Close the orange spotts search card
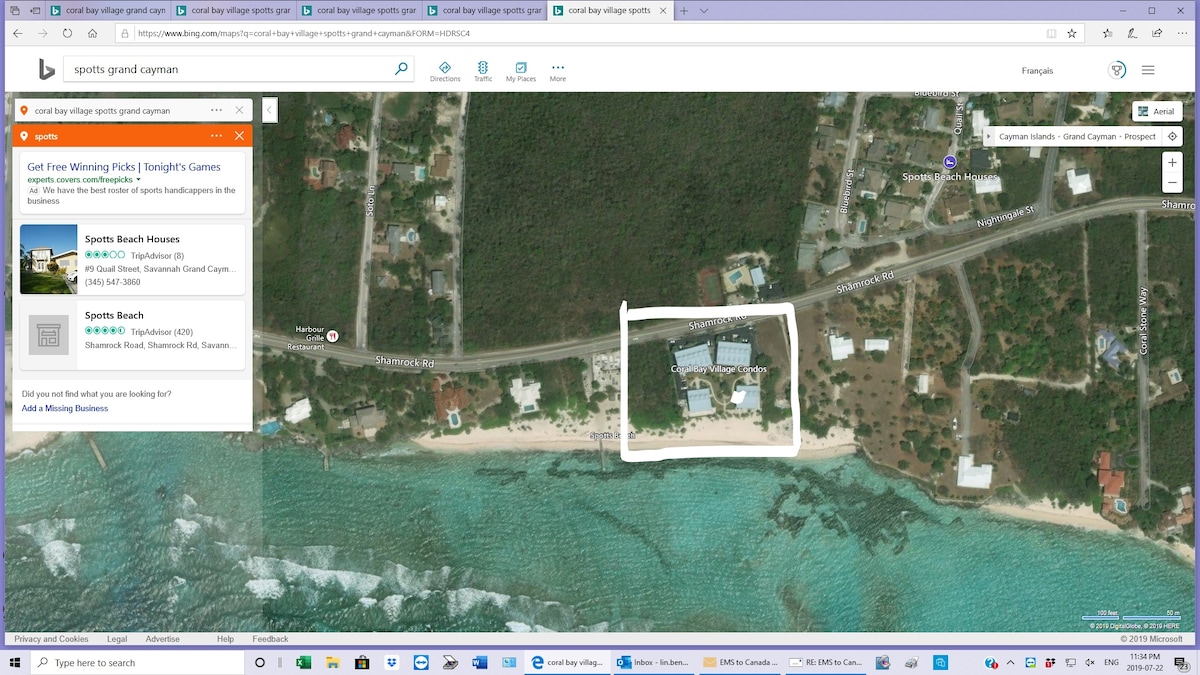The image size is (1200, 675). 239,136
